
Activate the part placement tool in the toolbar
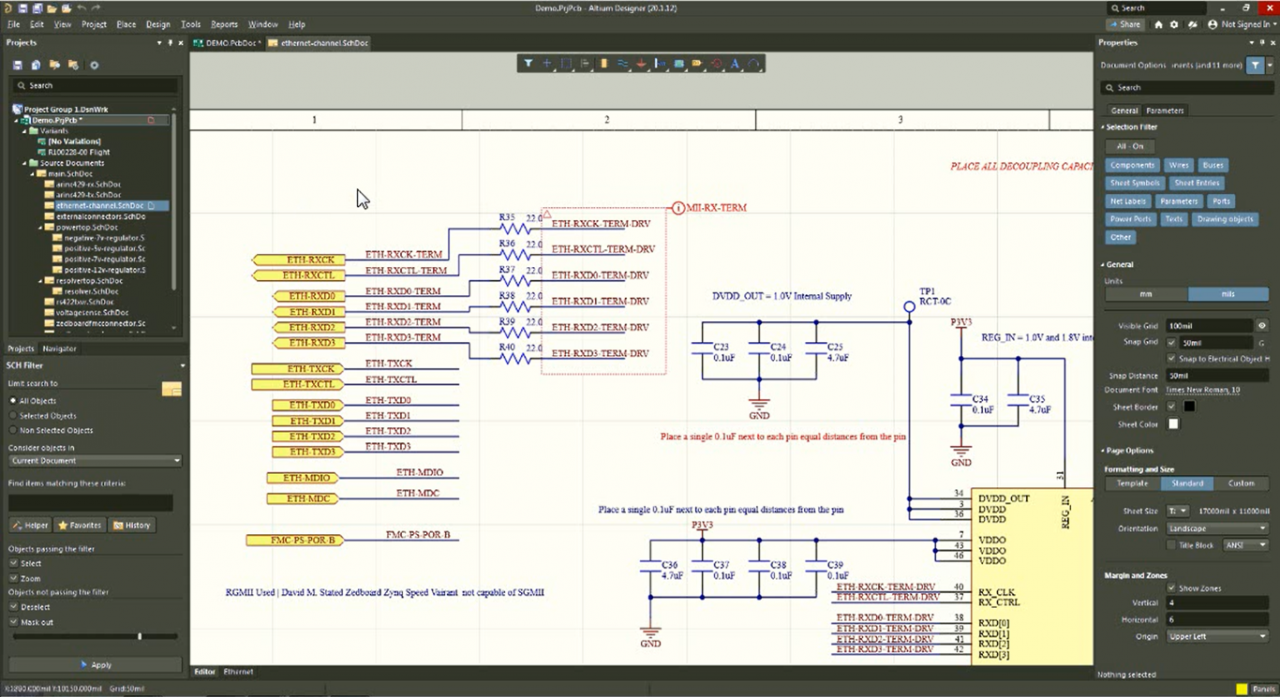pyautogui.click(x=604, y=63)
